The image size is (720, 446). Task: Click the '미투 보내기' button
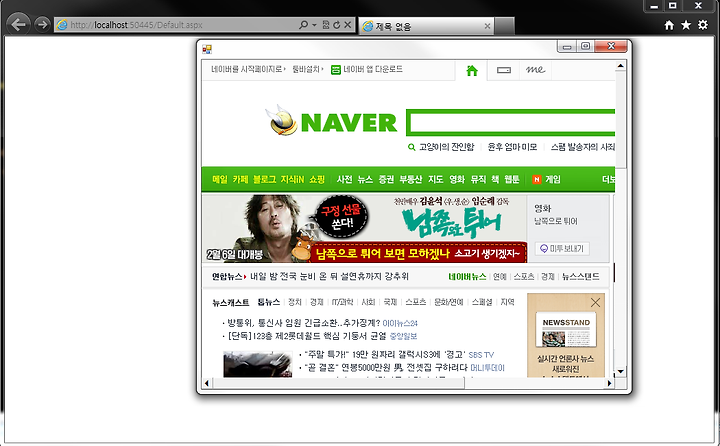pos(562,248)
